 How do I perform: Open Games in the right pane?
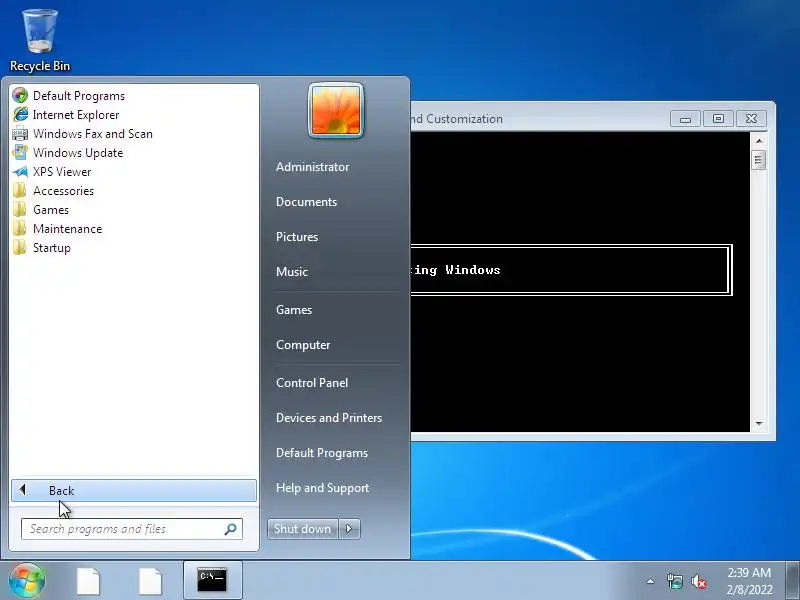294,310
